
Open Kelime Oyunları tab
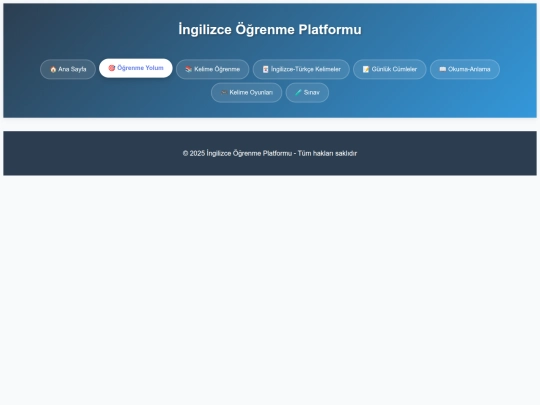(x=247, y=93)
